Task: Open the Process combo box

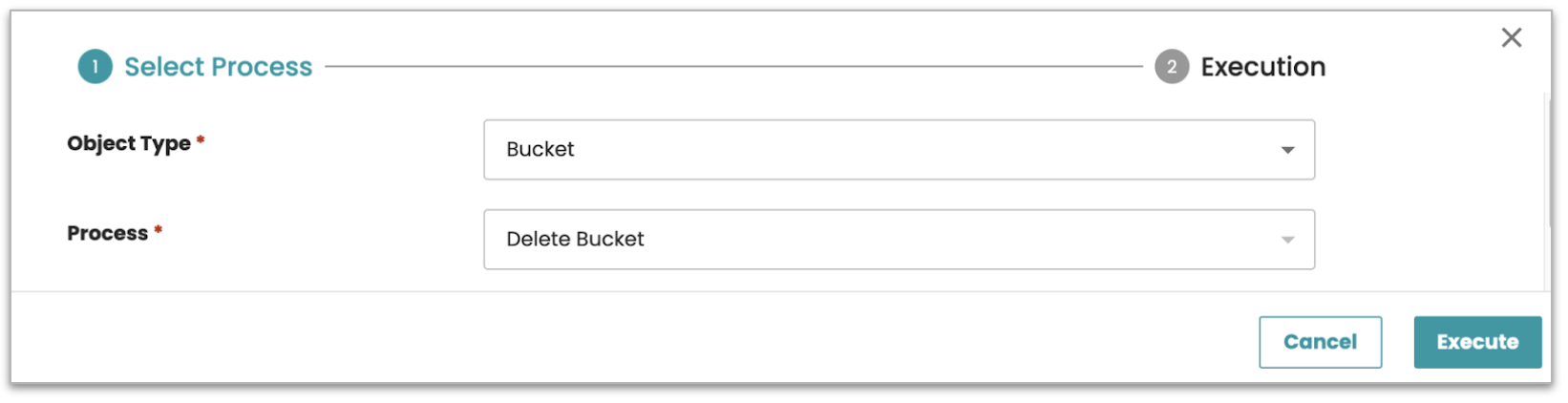Action: click(898, 240)
